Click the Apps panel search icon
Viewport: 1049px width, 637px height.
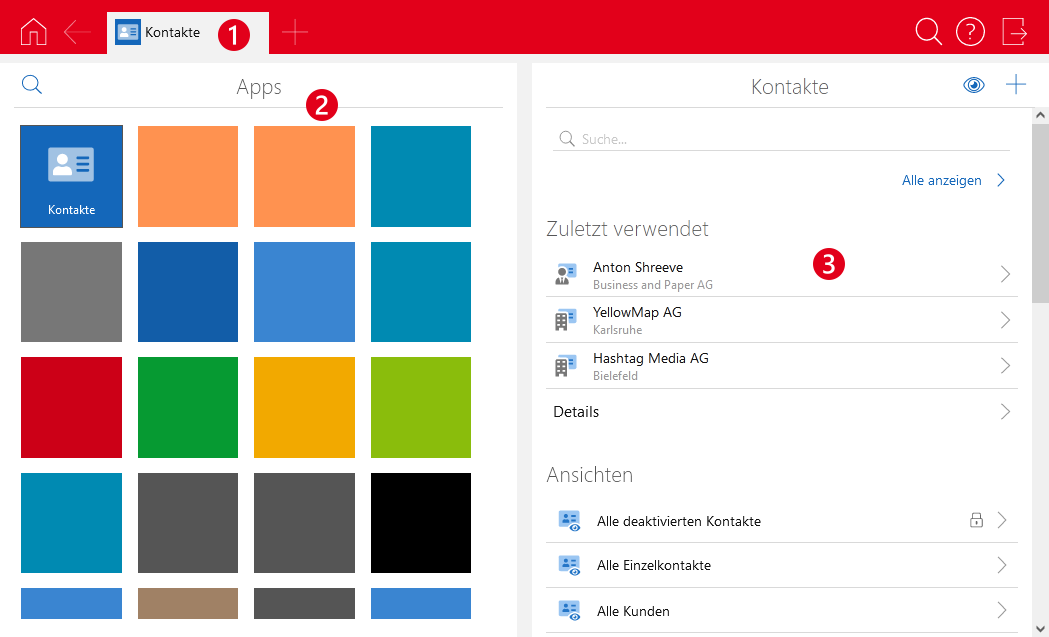(x=32, y=86)
